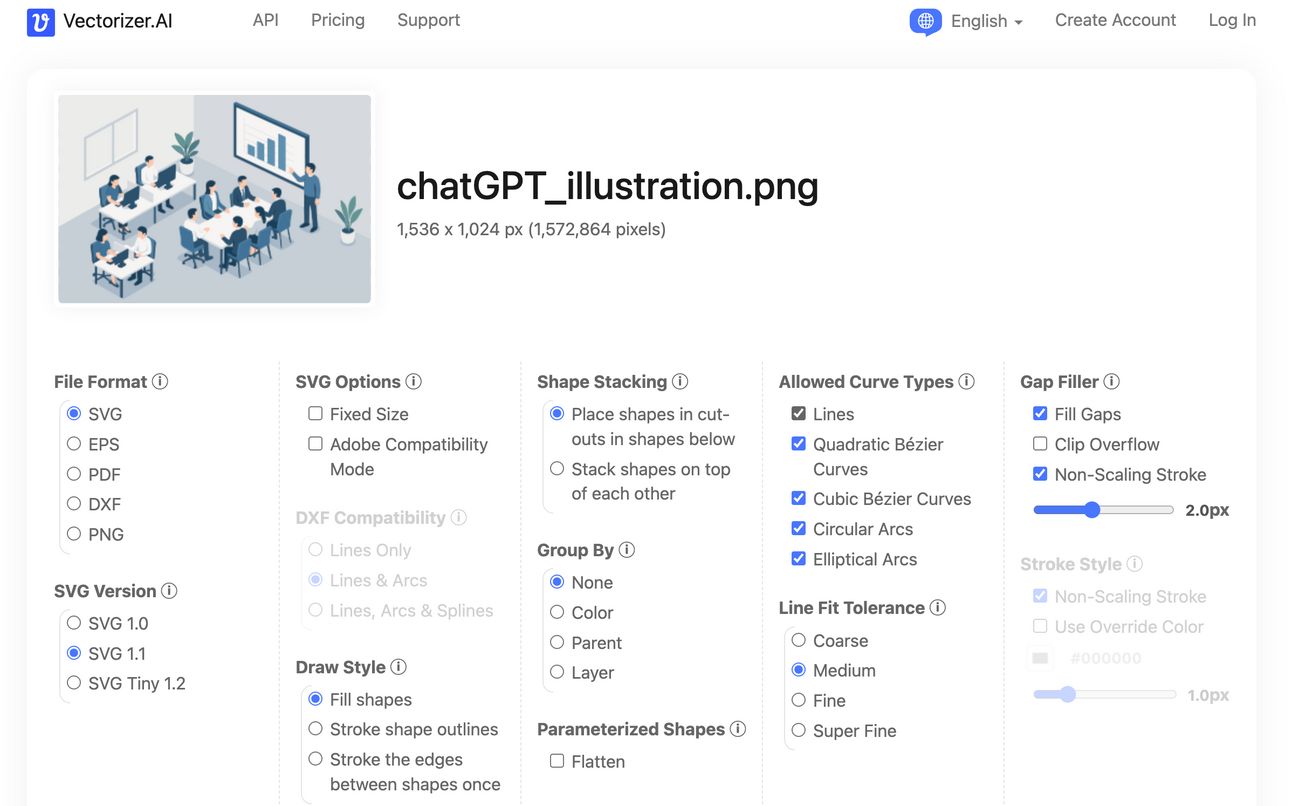Select Stack shapes on top option
Viewport: 1292px width, 806px height.
pos(557,468)
